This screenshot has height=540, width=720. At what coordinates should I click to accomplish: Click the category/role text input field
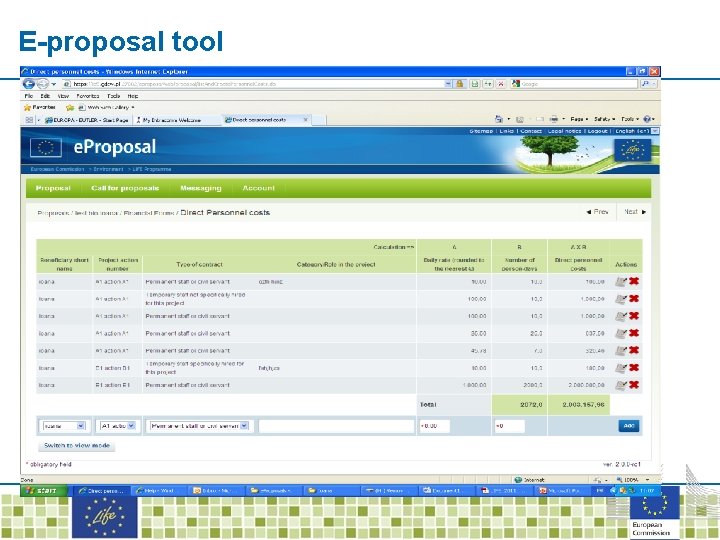337,426
